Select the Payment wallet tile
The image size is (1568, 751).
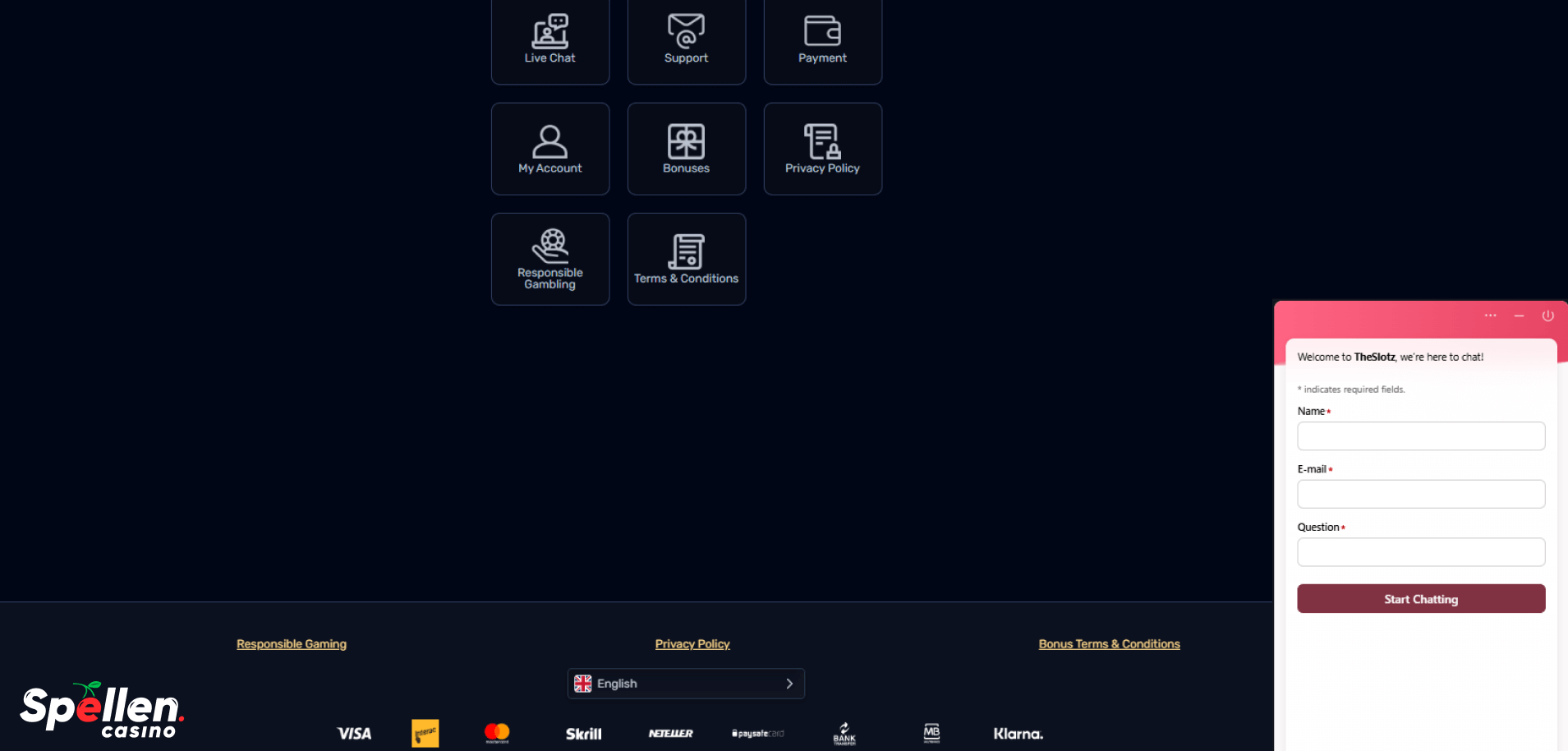coord(822,40)
